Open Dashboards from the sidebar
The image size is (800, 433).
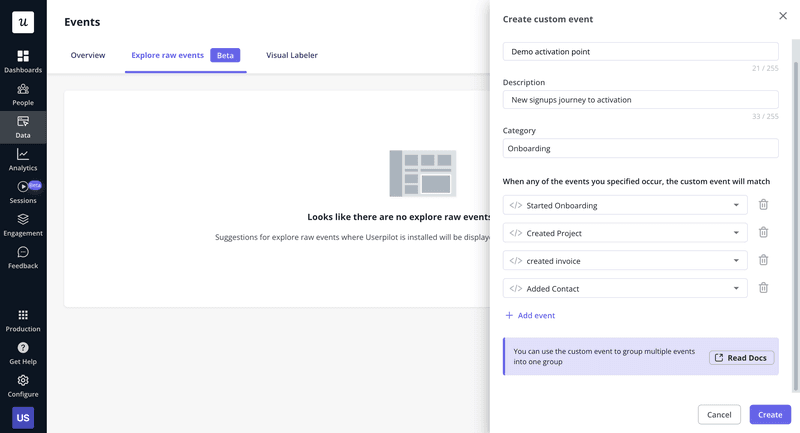(23, 61)
